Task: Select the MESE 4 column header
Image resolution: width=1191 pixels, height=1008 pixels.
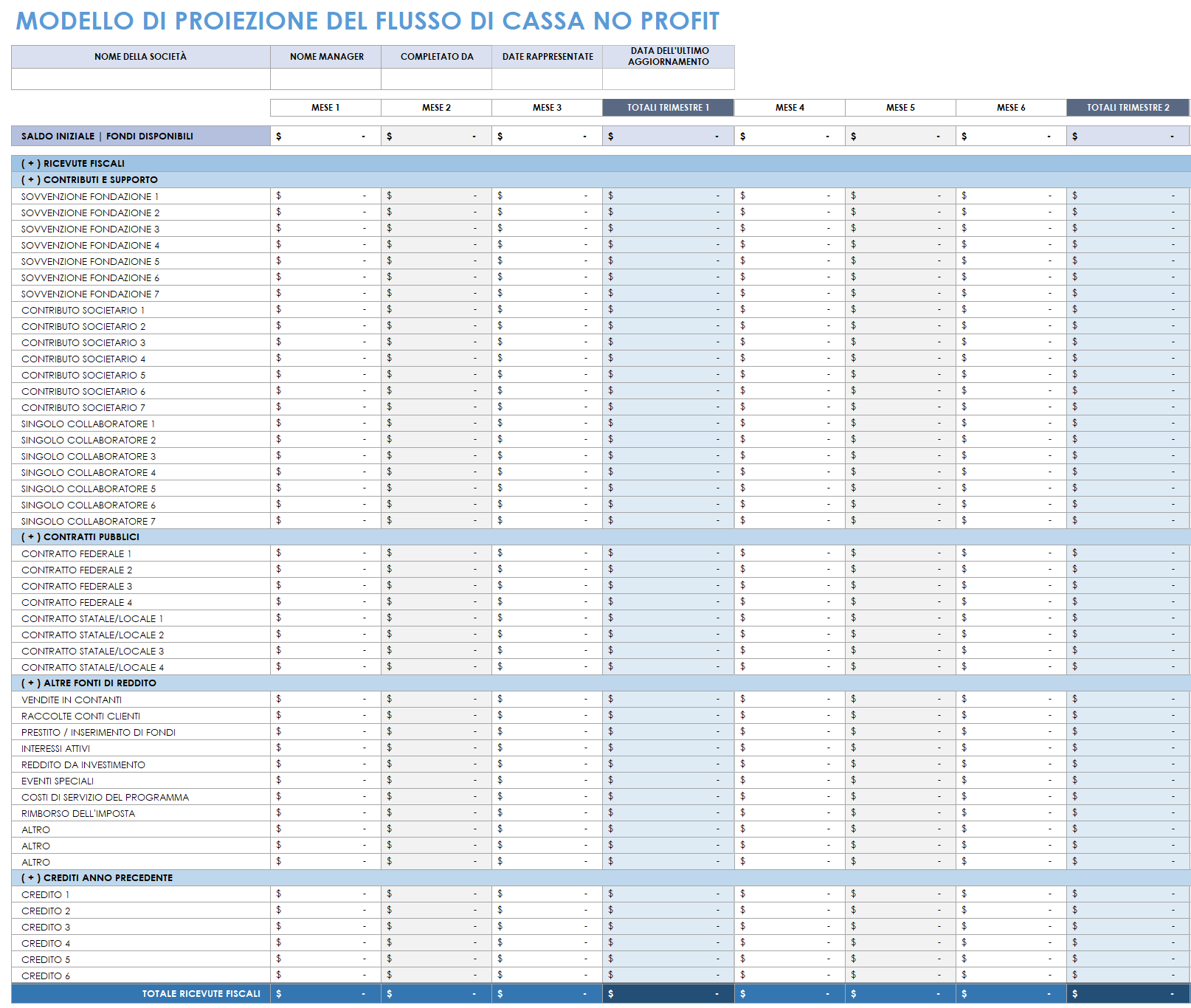Action: (x=790, y=108)
